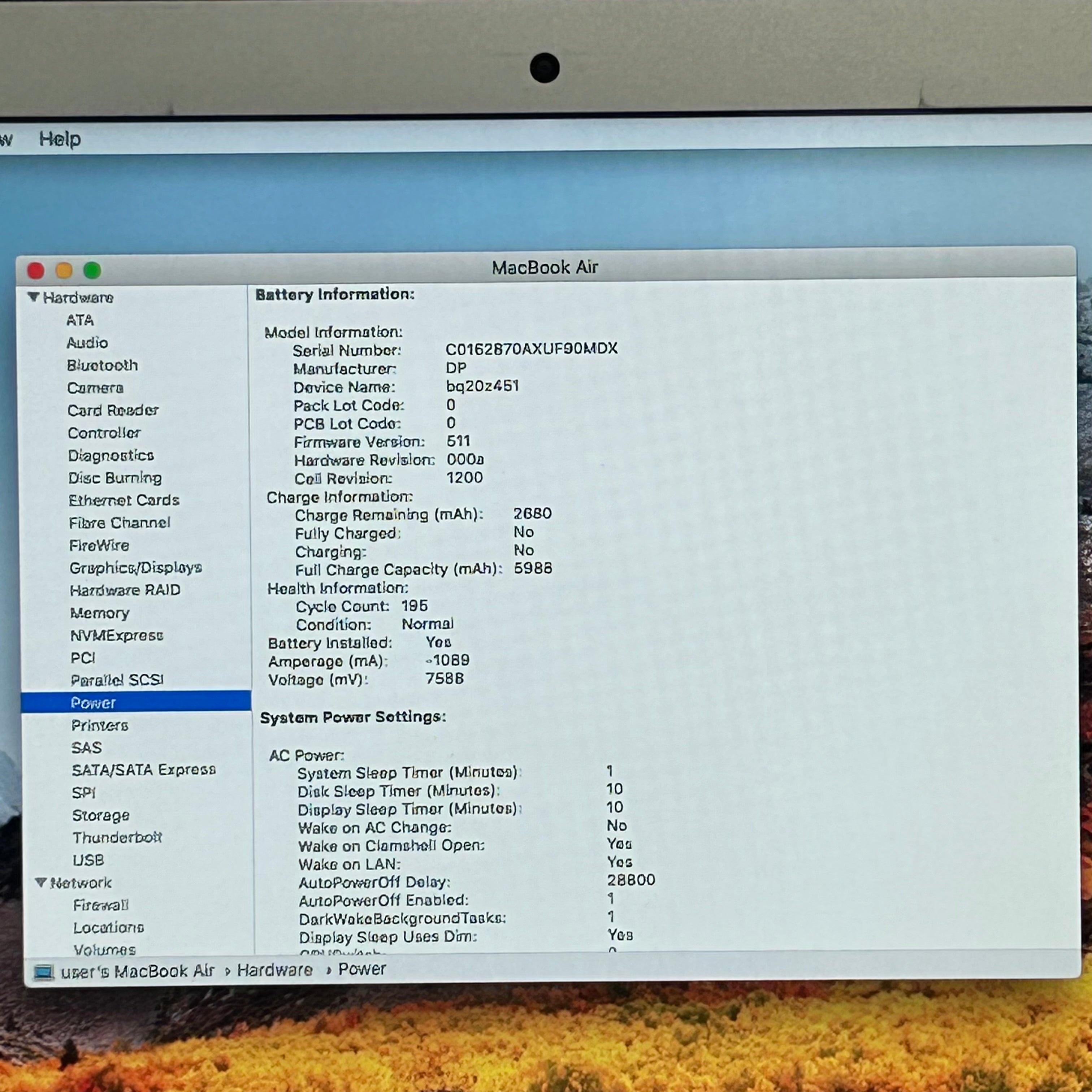Click Cycle Count value 195
Viewport: 1092px width, 1092px height.
414,606
